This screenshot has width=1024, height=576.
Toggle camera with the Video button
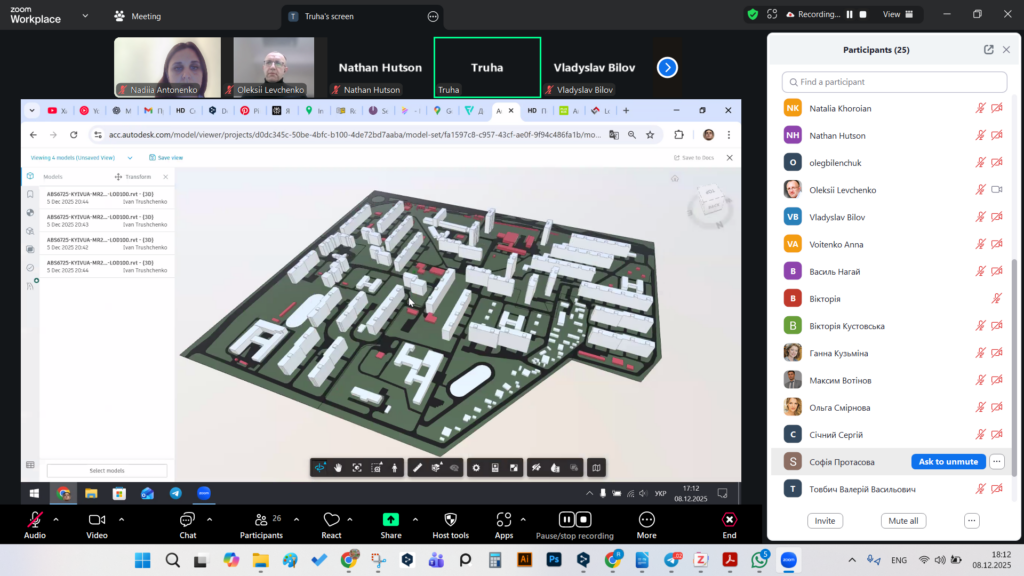point(97,519)
